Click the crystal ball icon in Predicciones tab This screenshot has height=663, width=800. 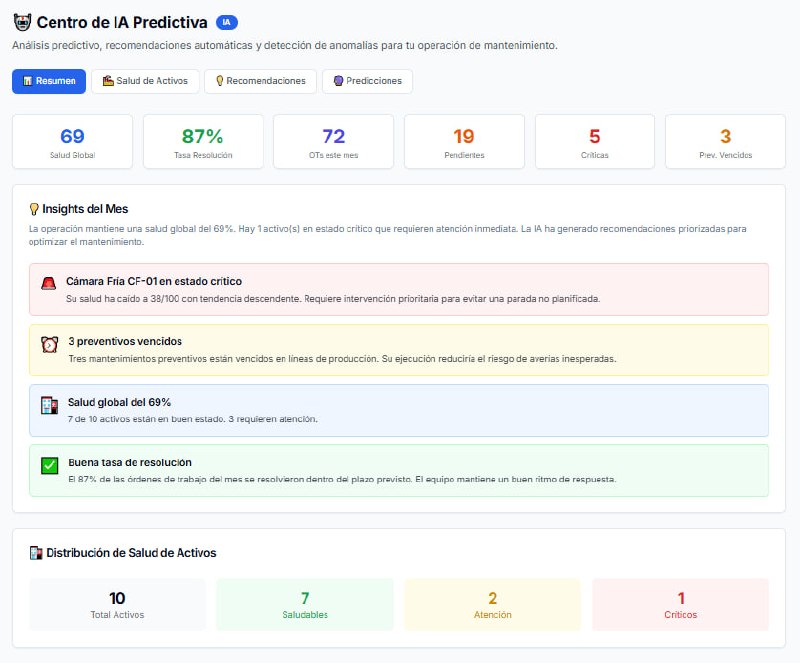[338, 81]
